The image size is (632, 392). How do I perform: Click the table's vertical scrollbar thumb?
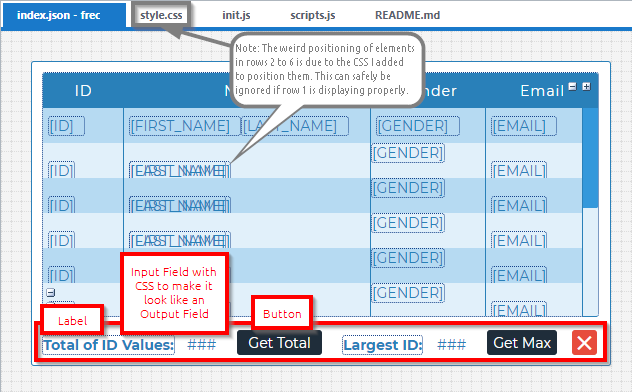point(590,158)
